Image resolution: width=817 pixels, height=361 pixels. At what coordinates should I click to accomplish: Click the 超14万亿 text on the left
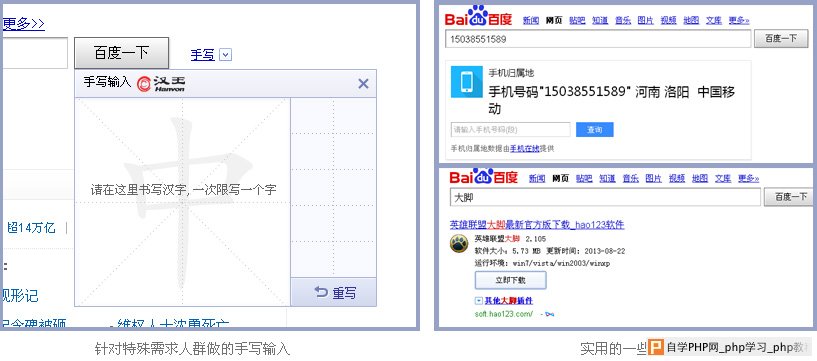pyautogui.click(x=31, y=227)
